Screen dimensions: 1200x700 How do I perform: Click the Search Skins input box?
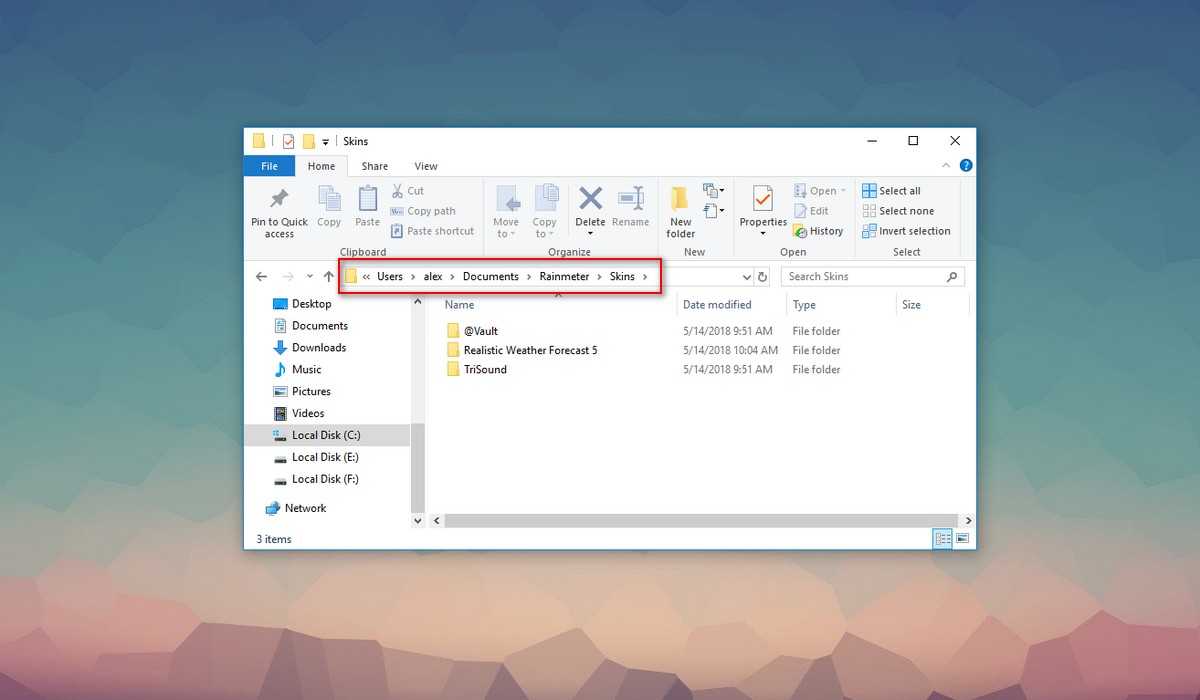[863, 277]
